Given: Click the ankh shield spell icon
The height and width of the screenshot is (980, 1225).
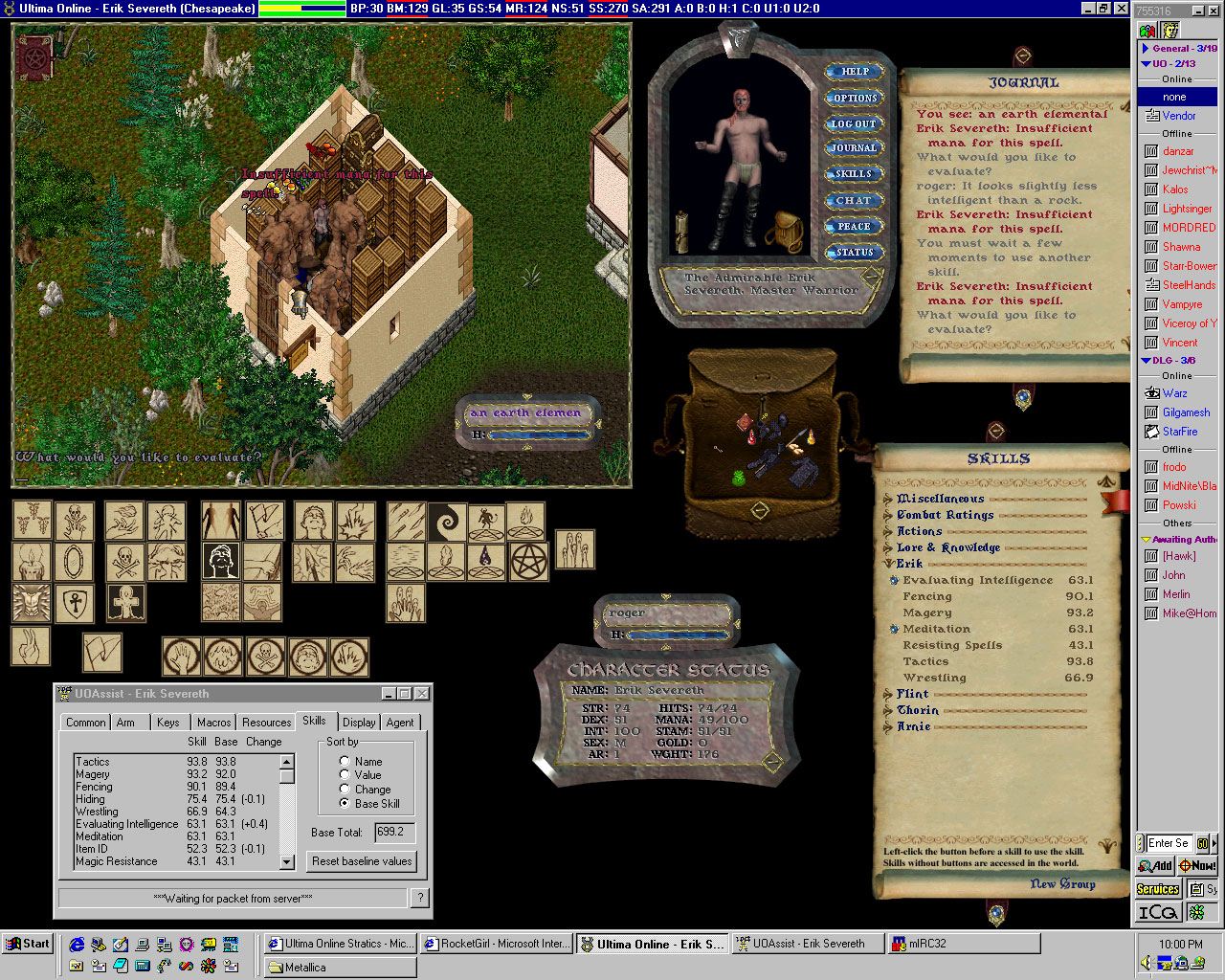Looking at the screenshot, I should coord(74,603).
